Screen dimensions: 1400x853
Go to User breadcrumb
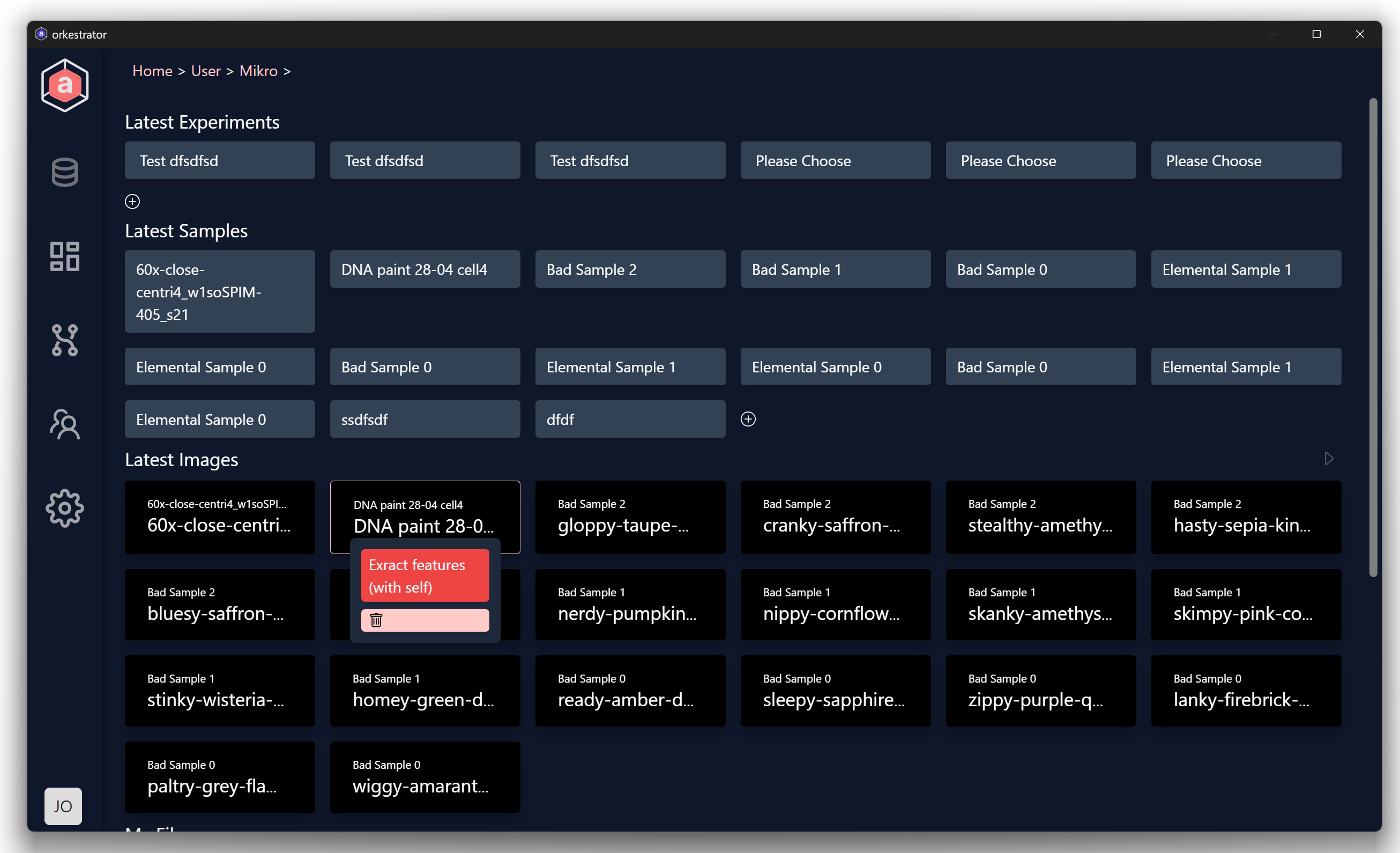click(x=206, y=71)
